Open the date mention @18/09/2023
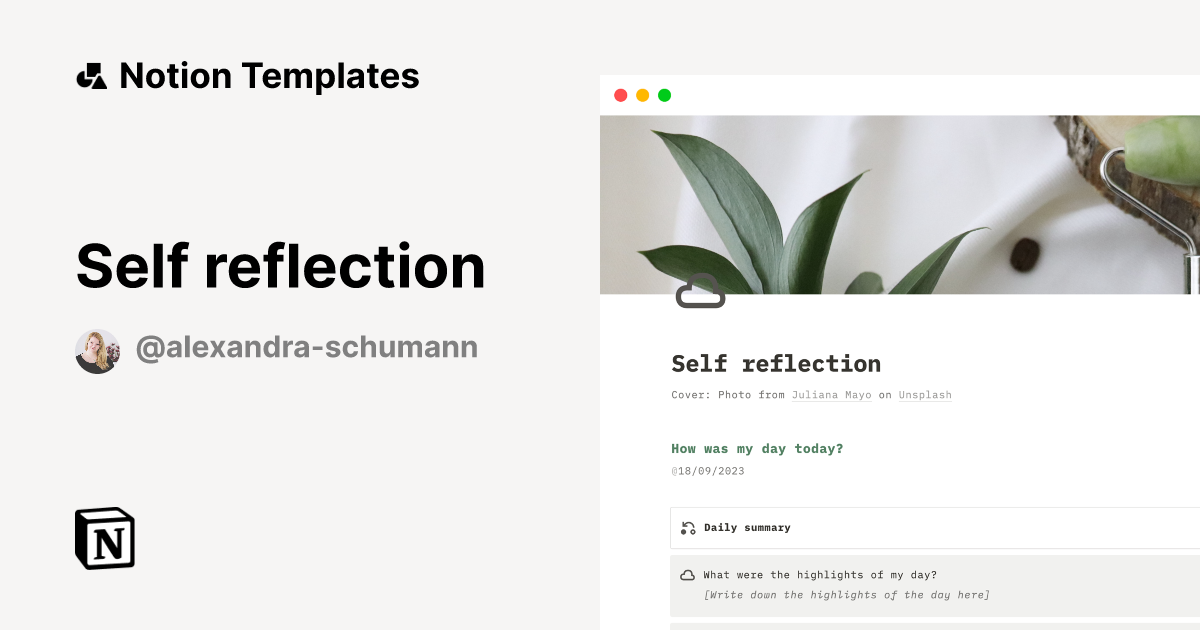 click(709, 470)
